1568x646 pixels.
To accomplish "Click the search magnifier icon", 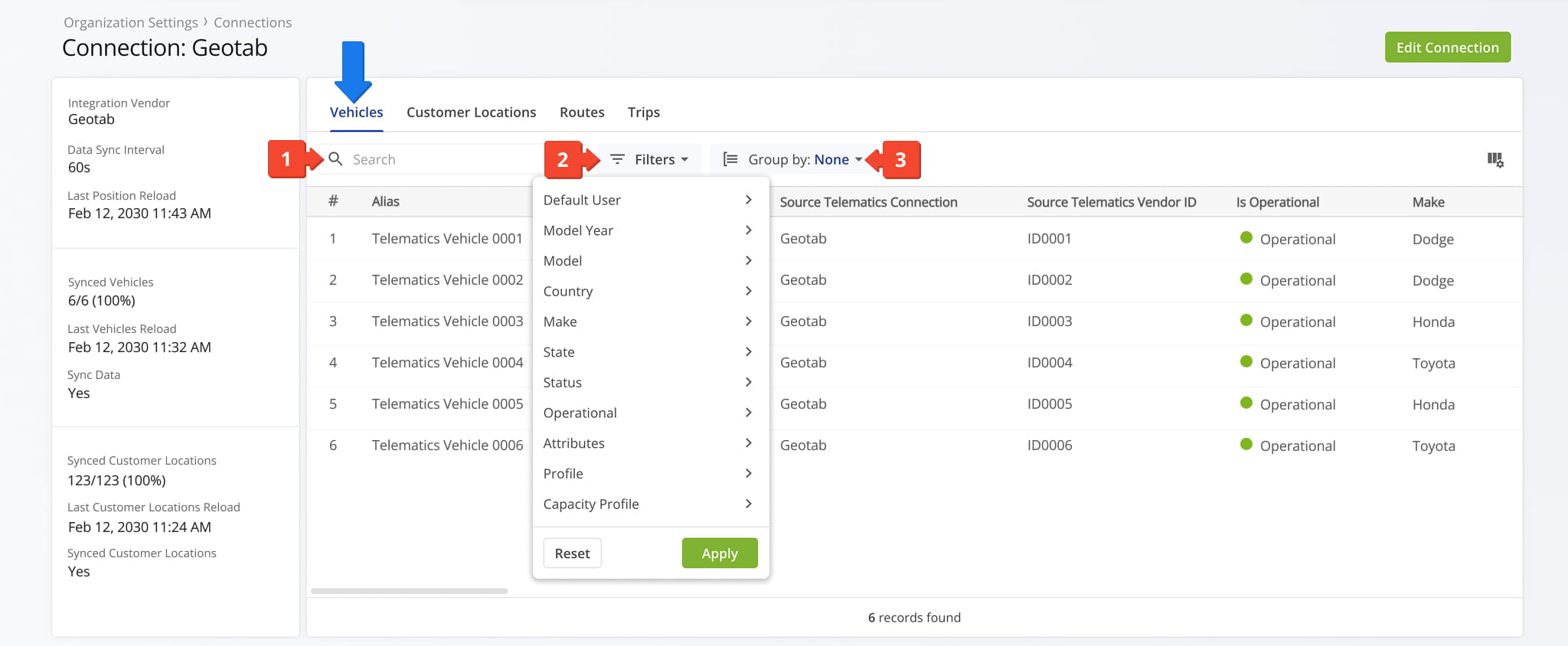I will (x=335, y=159).
